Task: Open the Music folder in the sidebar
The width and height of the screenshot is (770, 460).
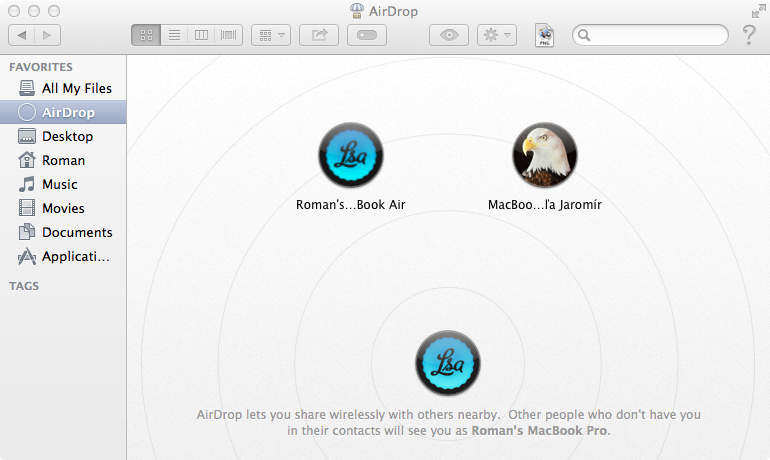Action: coord(63,185)
